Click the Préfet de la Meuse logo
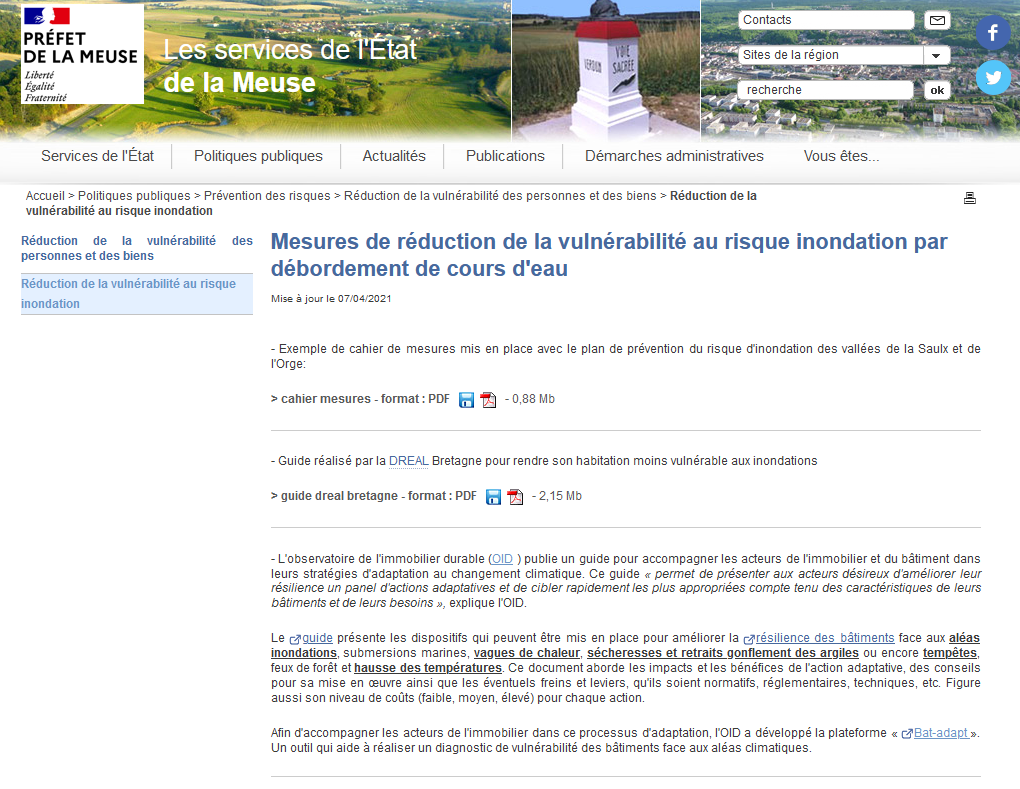This screenshot has width=1020, height=789. 82,54
